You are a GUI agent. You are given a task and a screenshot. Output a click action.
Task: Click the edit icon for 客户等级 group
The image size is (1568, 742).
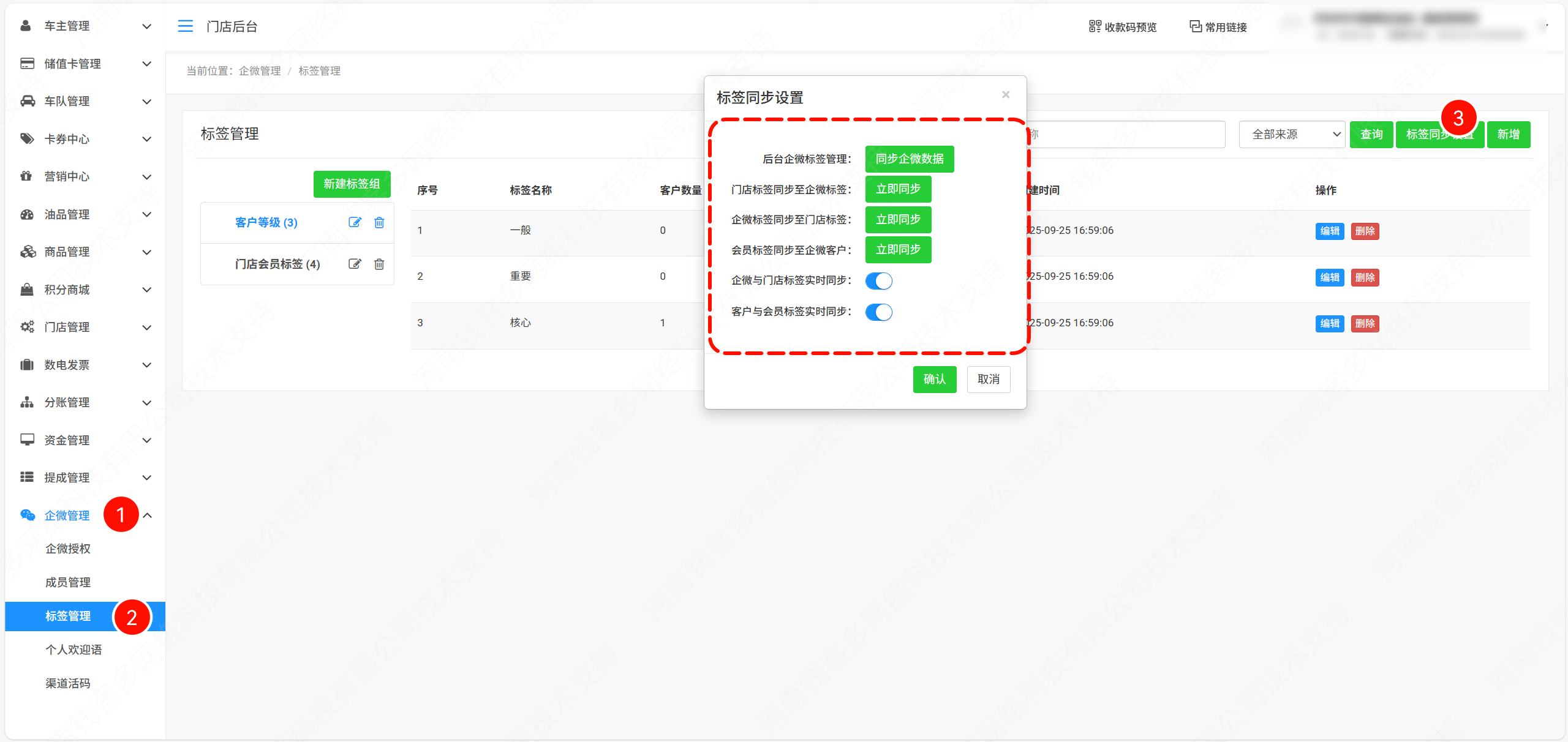click(x=355, y=222)
